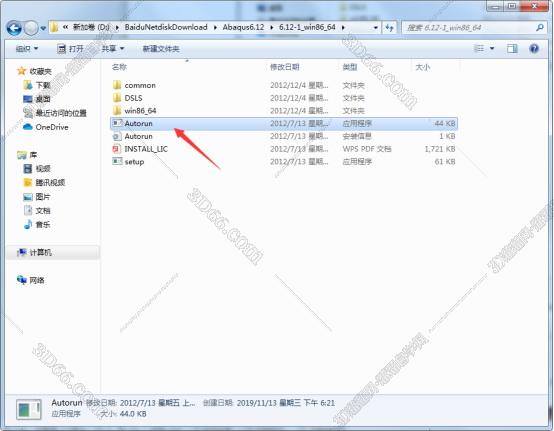
Task: Click the change view icon
Action: click(x=479, y=48)
